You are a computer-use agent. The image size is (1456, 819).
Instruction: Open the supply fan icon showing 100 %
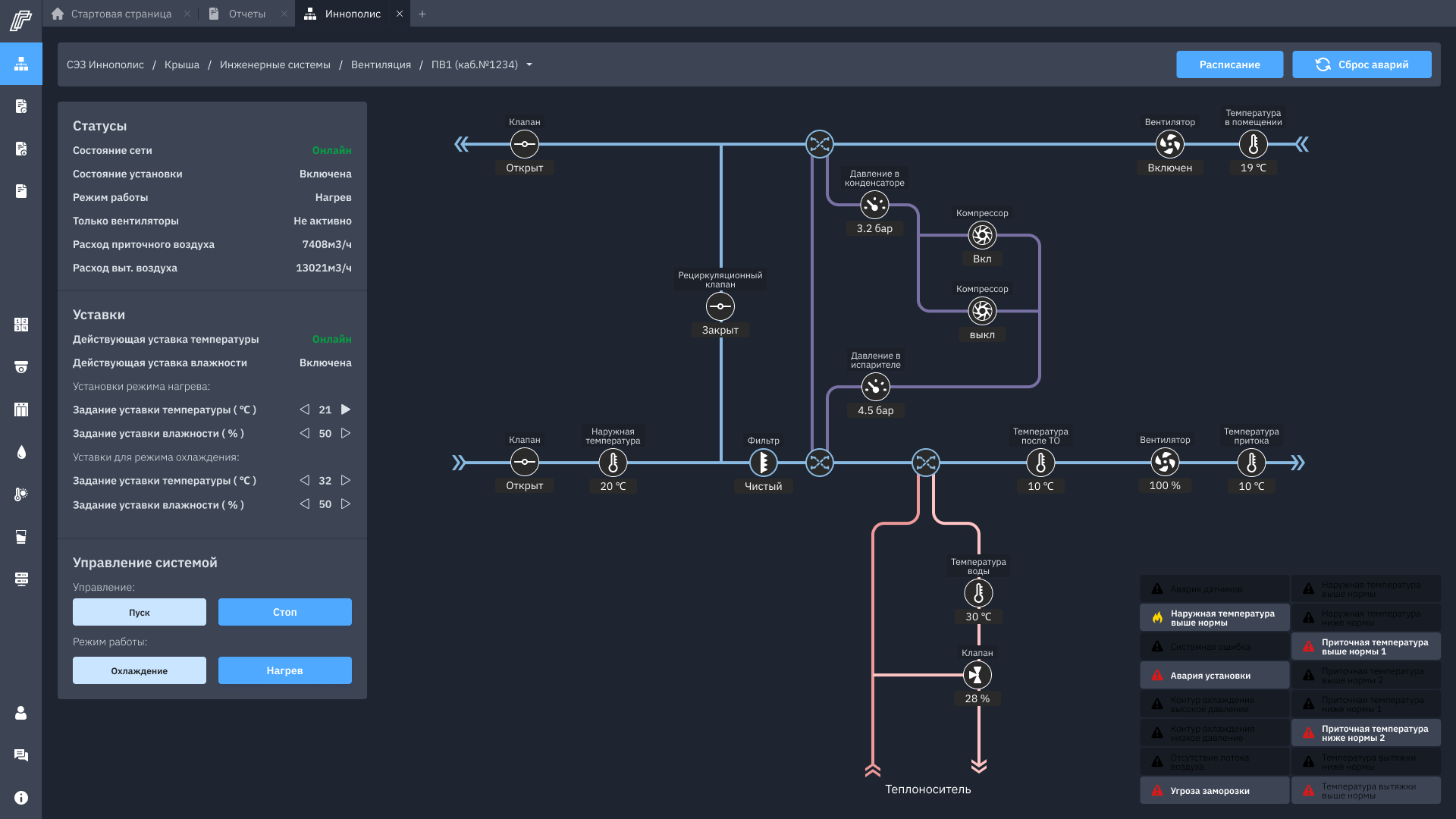coord(1165,462)
